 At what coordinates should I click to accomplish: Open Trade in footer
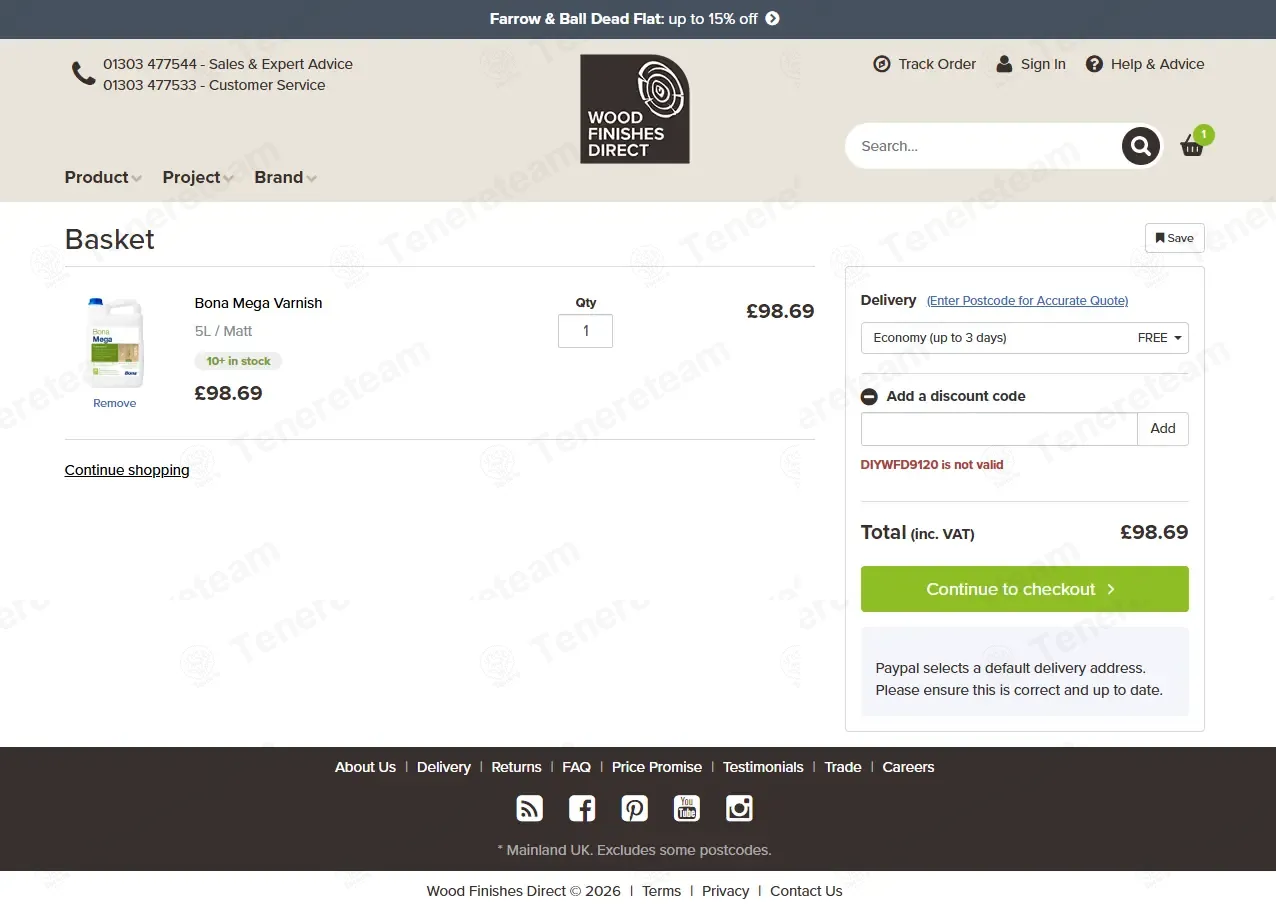click(843, 767)
